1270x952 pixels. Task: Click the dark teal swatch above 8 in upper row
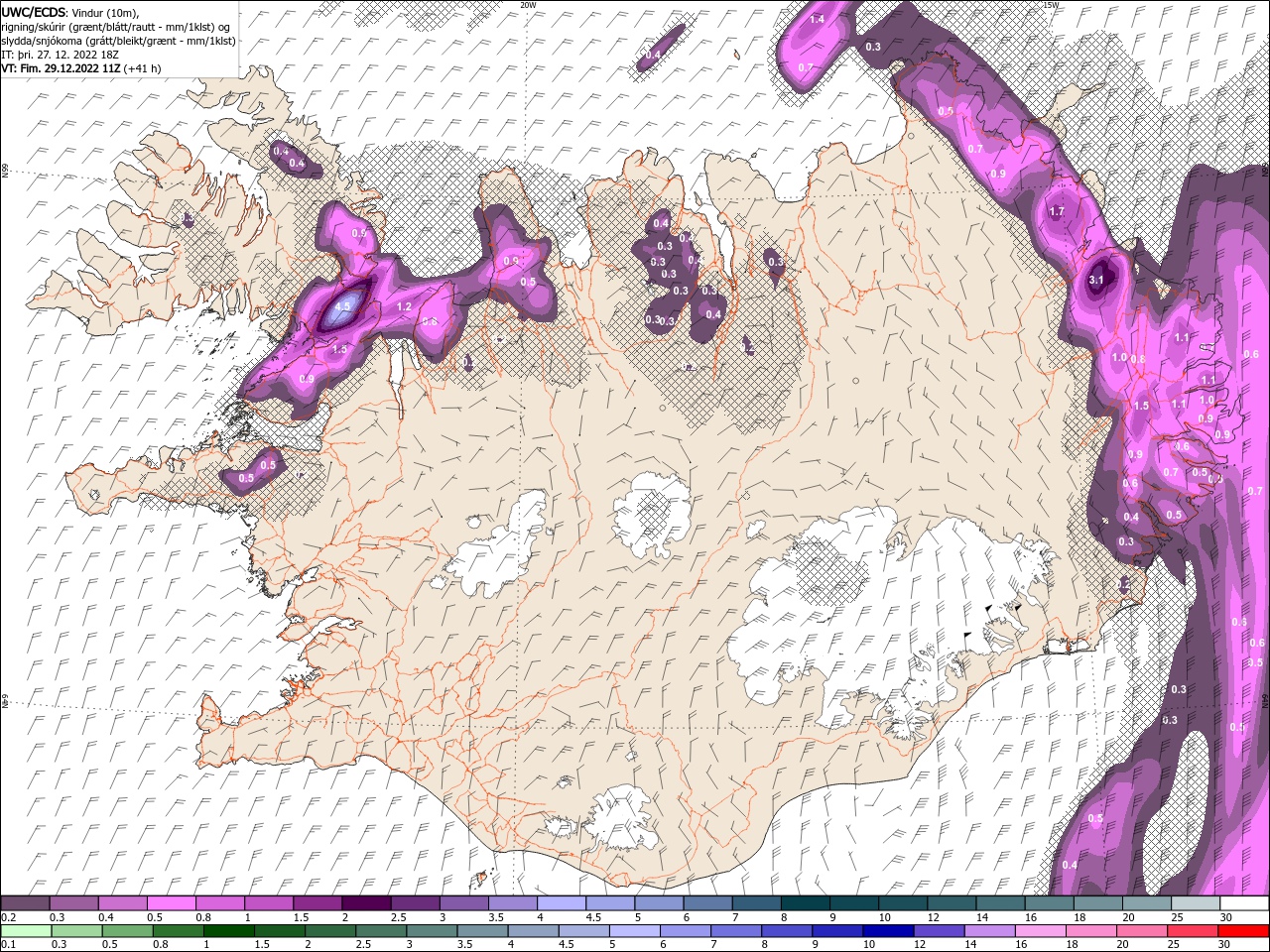click(806, 903)
